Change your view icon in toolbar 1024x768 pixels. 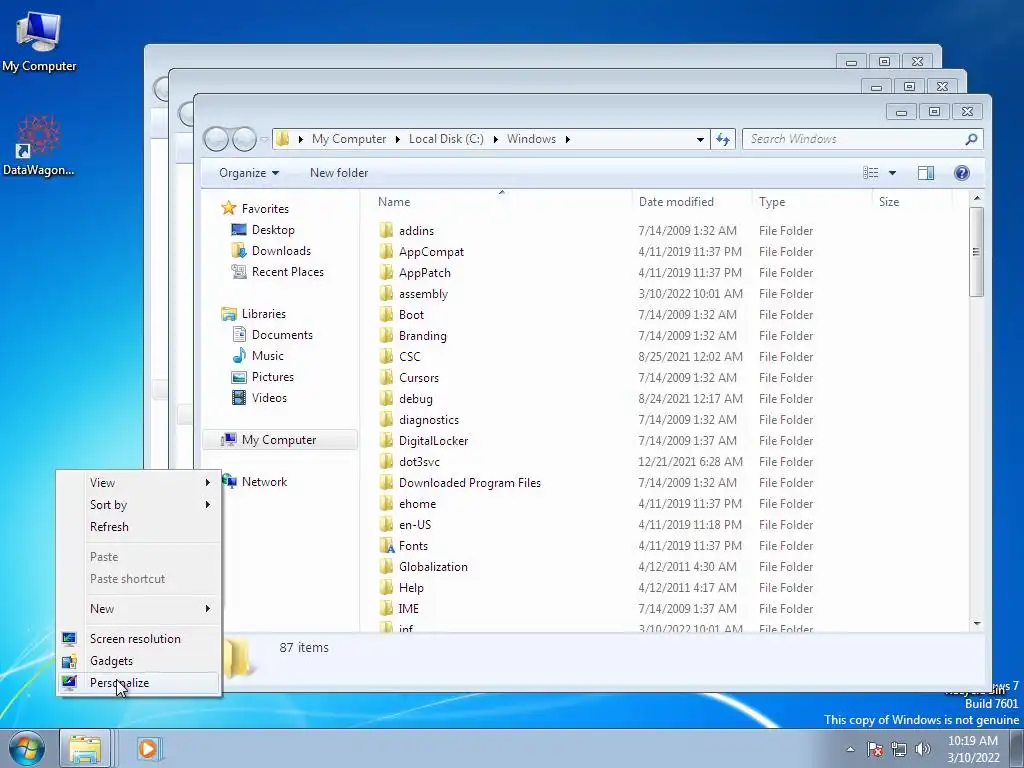[871, 173]
